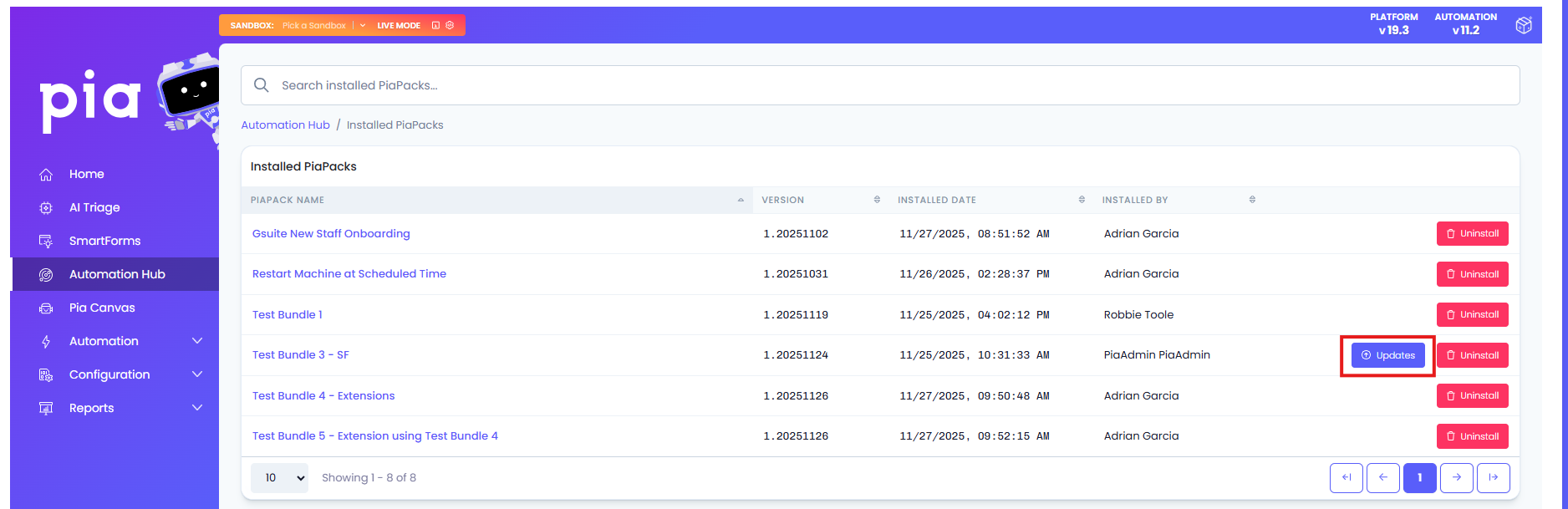Click the Configuration sidebar icon
The height and width of the screenshot is (509, 1568).
[46, 375]
